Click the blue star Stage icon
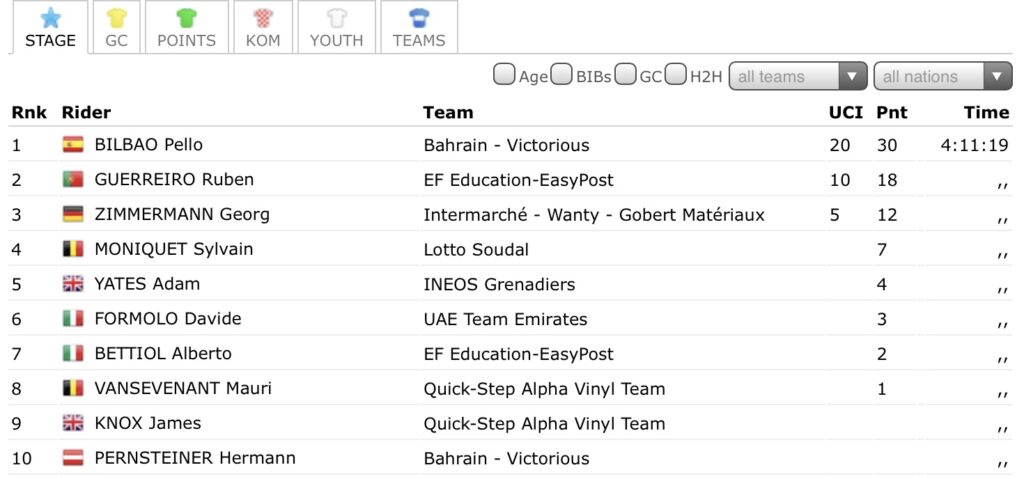Viewport: 1024px width, 479px height. point(50,18)
